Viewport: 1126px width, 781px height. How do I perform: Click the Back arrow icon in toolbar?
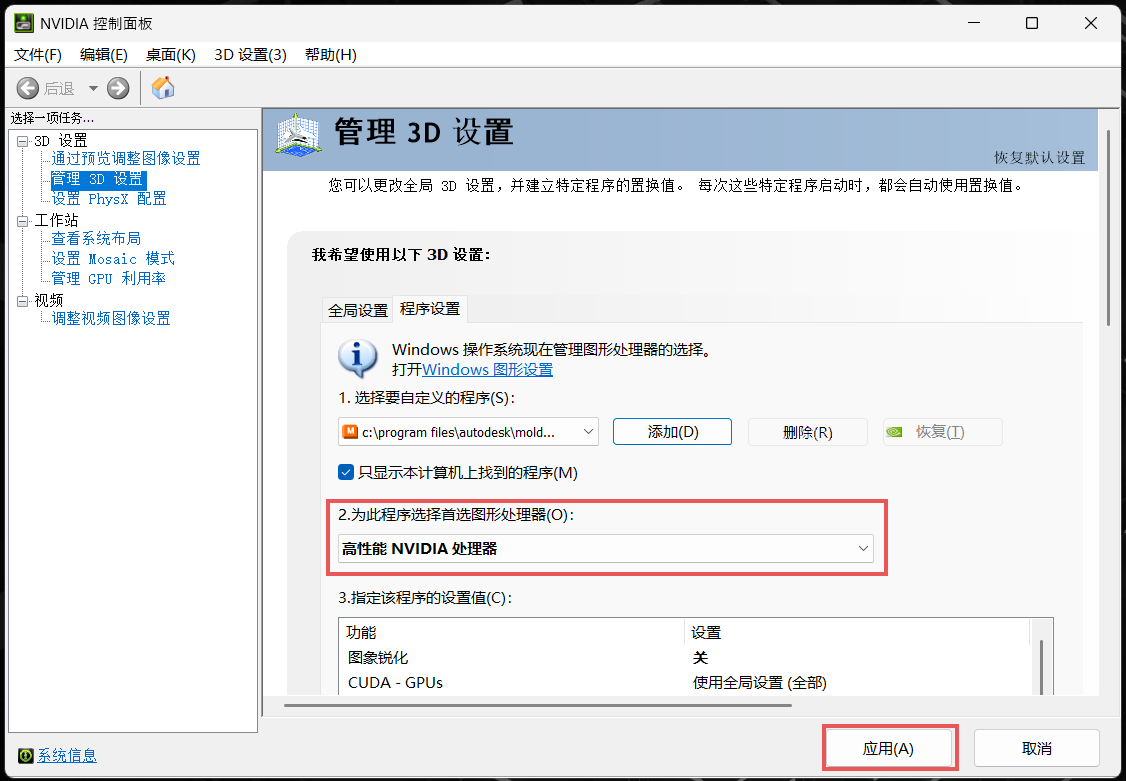click(x=28, y=88)
